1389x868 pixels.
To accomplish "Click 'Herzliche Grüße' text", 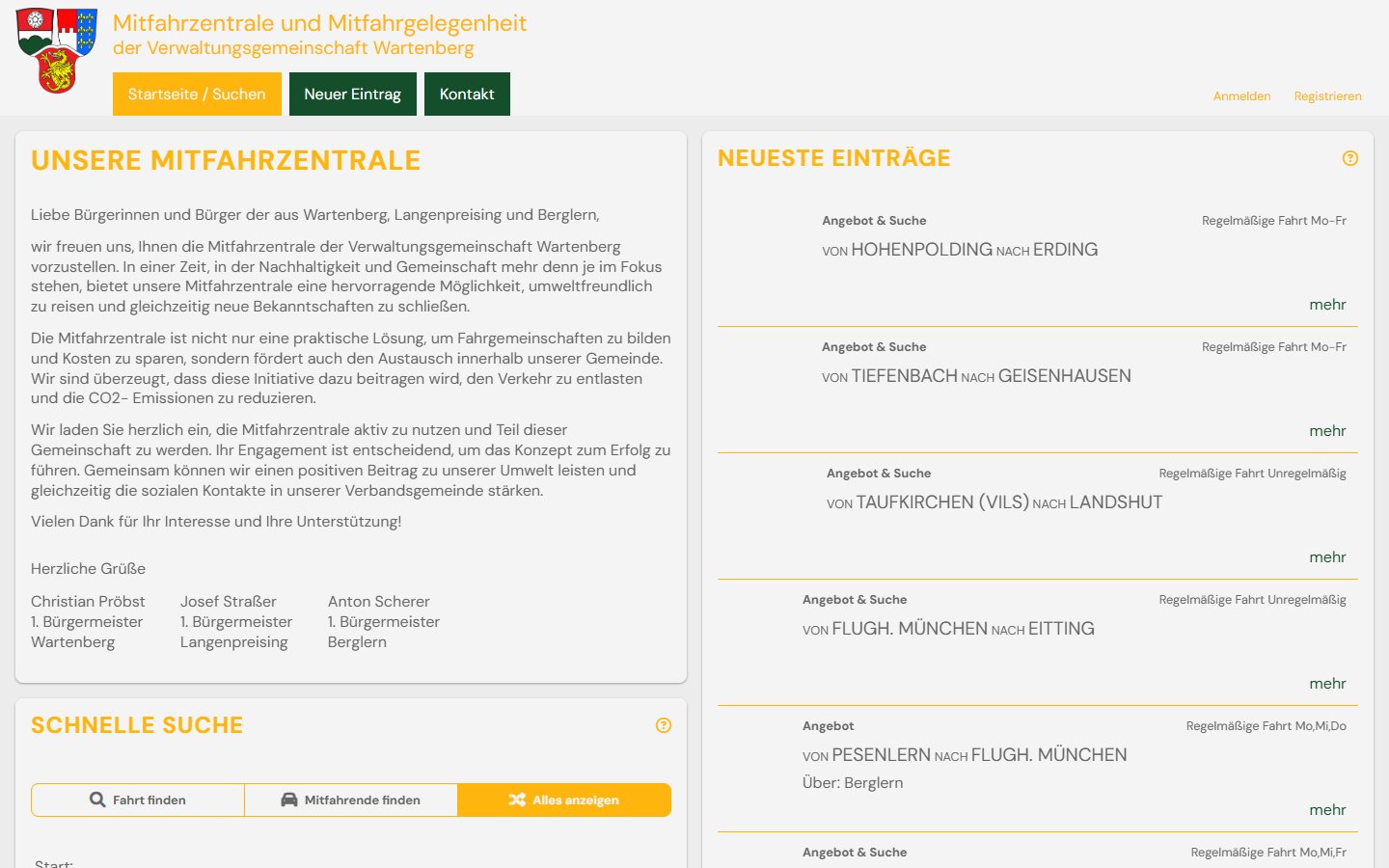I will 89,569.
